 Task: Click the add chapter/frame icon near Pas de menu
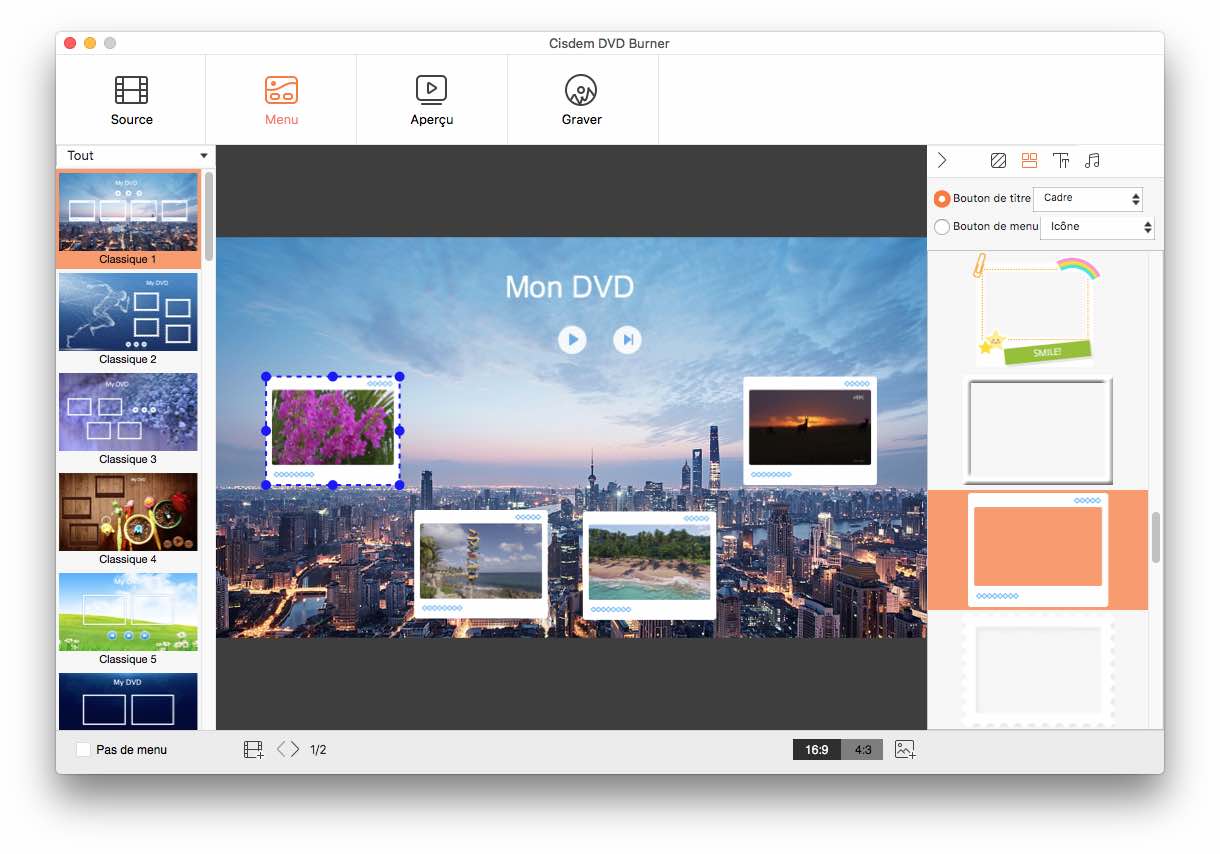[253, 748]
